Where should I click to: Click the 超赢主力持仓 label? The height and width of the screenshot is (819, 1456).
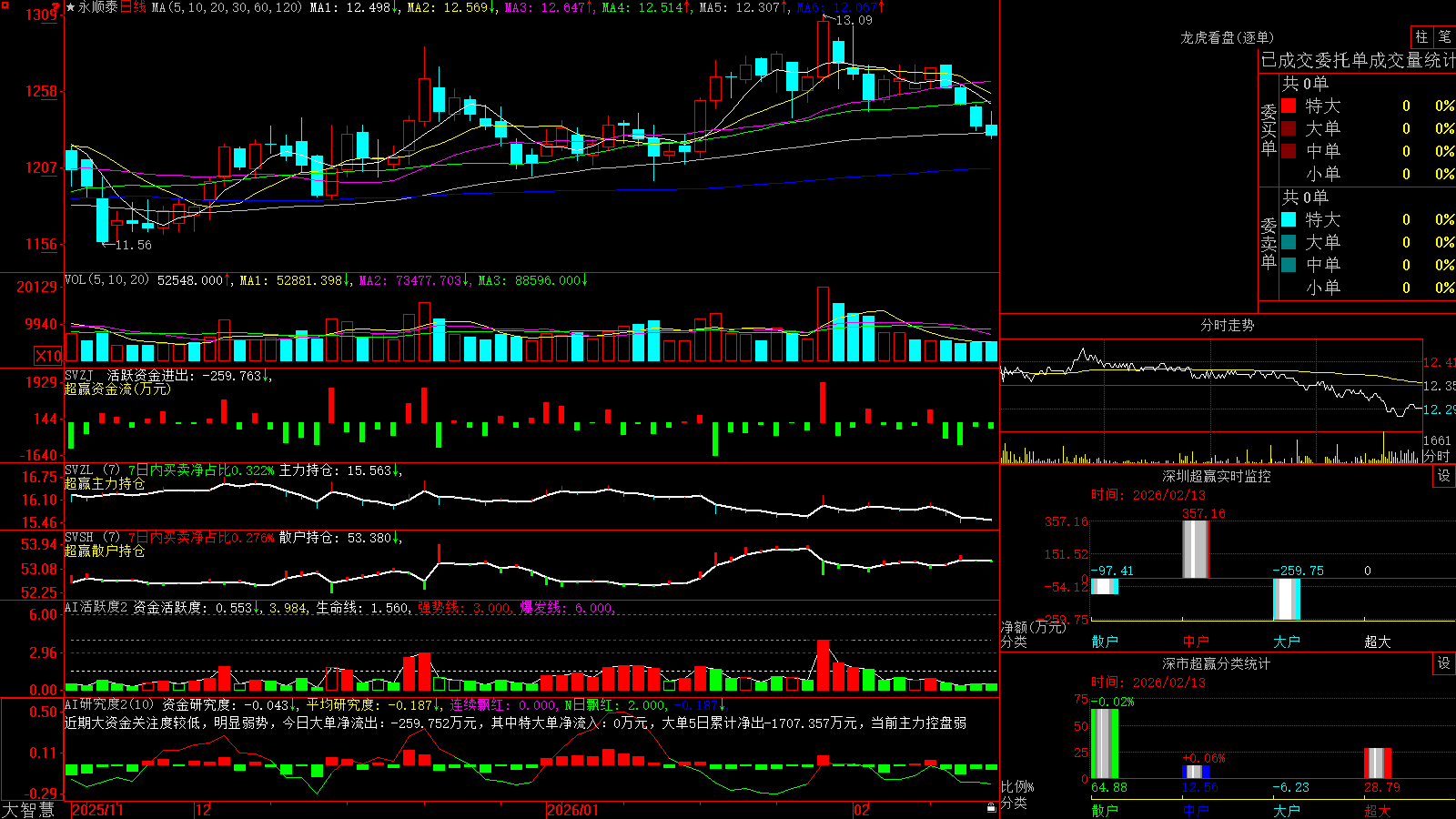tap(105, 483)
